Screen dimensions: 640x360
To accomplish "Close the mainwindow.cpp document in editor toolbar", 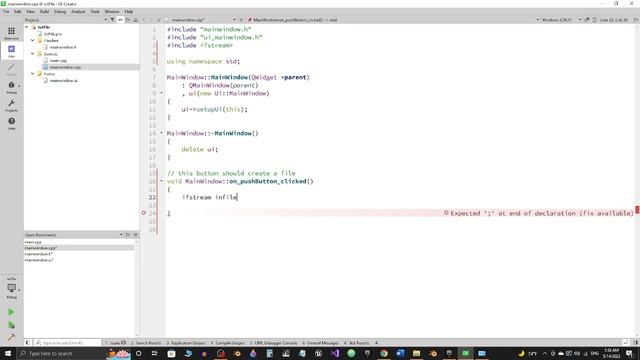I will [x=241, y=20].
